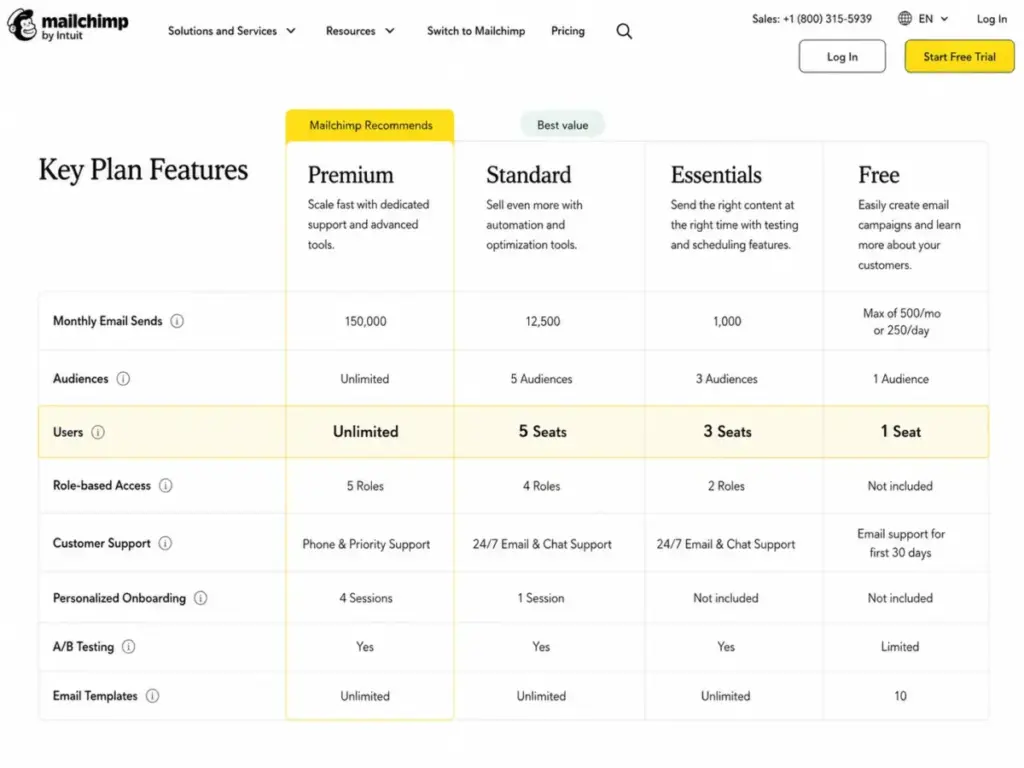Click the Start Free Trial button
This screenshot has height=768, width=1024.
point(959,57)
